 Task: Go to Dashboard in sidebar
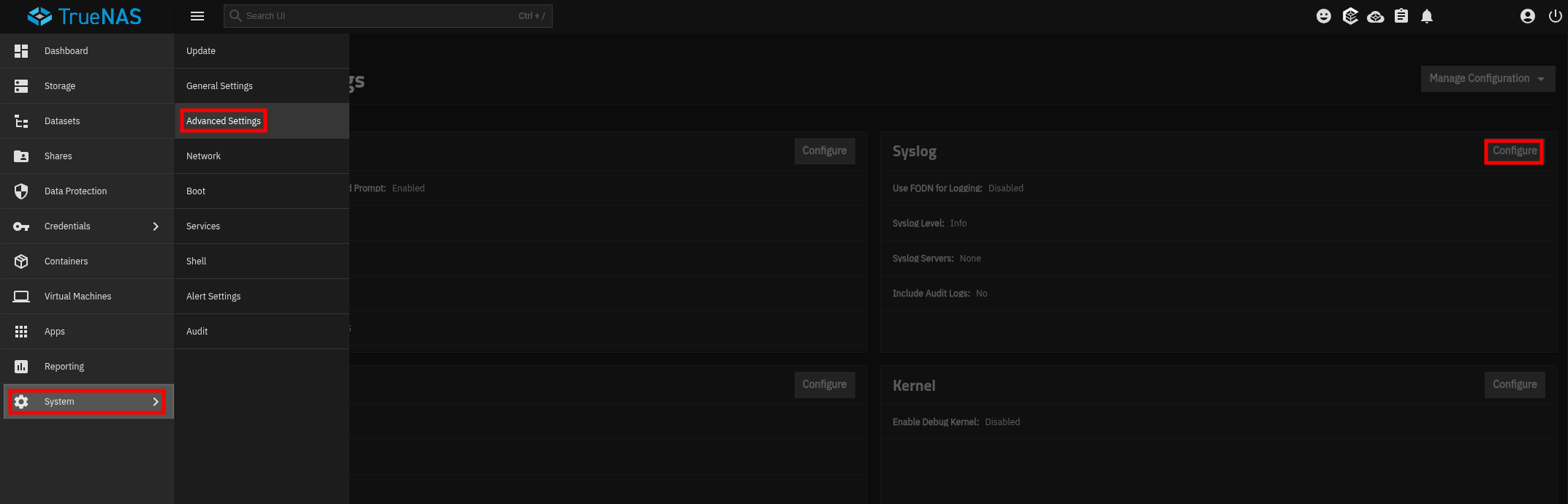point(87,51)
